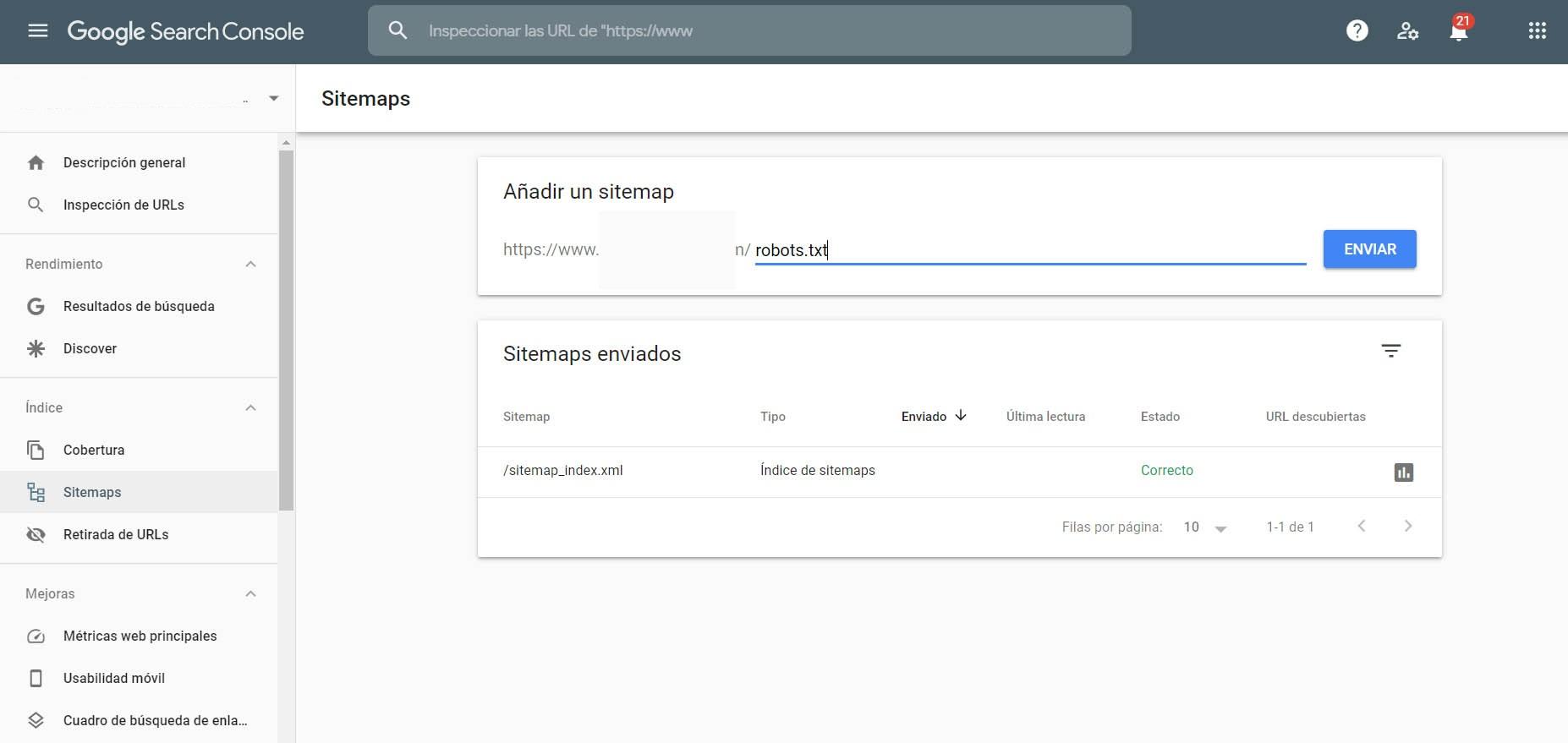1568x743 pixels.
Task: Click the Google G icon for Resultados
Action: [x=36, y=306]
